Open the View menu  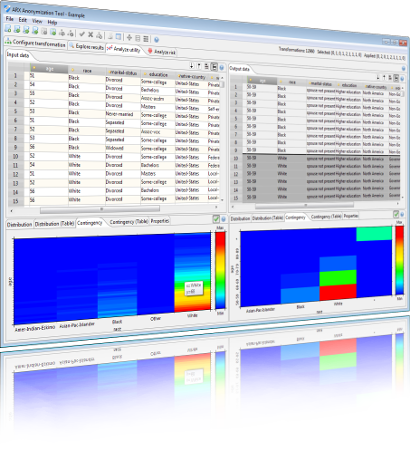(37, 21)
